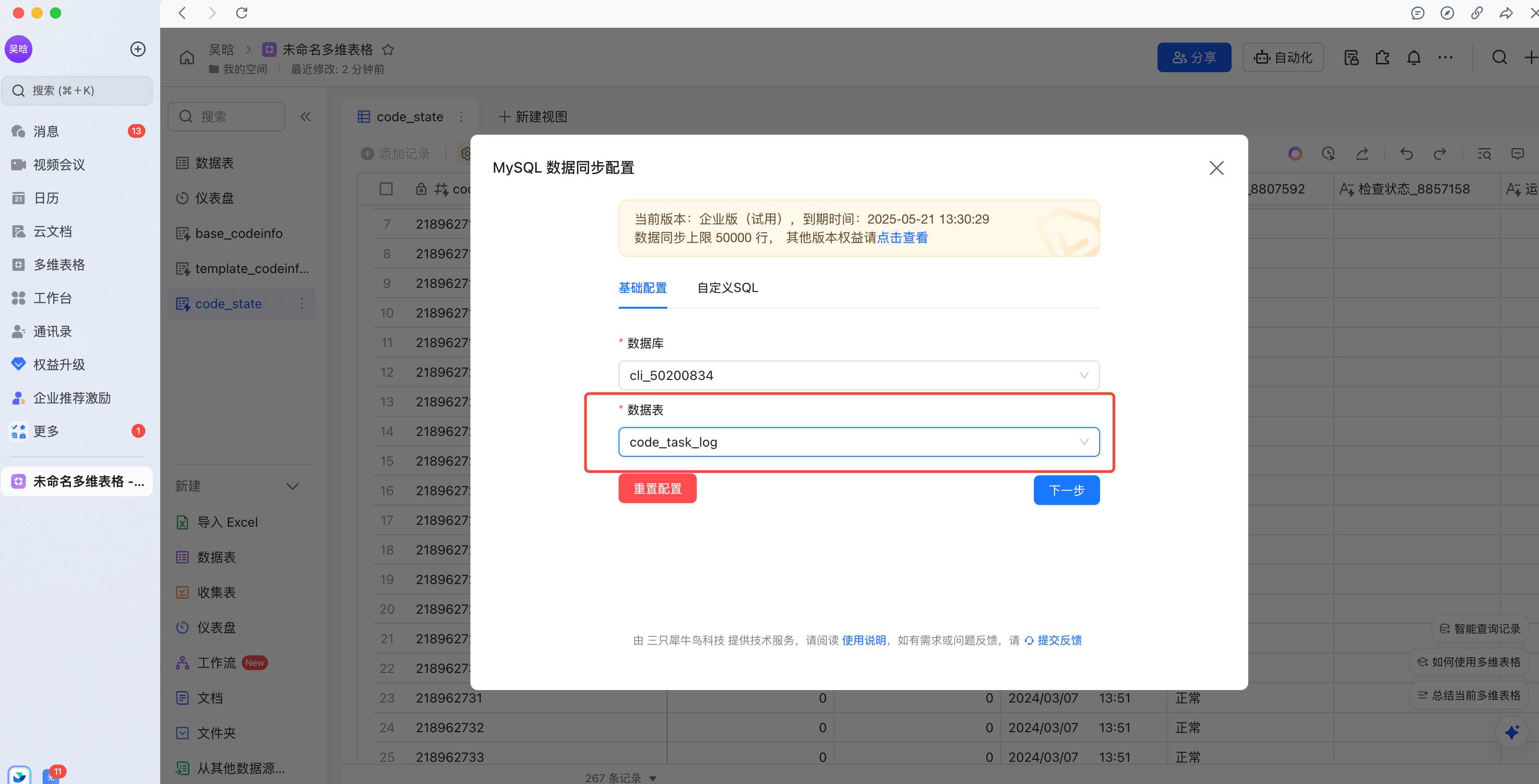Go back with the browser back arrow
This screenshot has width=1539, height=784.
coord(183,13)
